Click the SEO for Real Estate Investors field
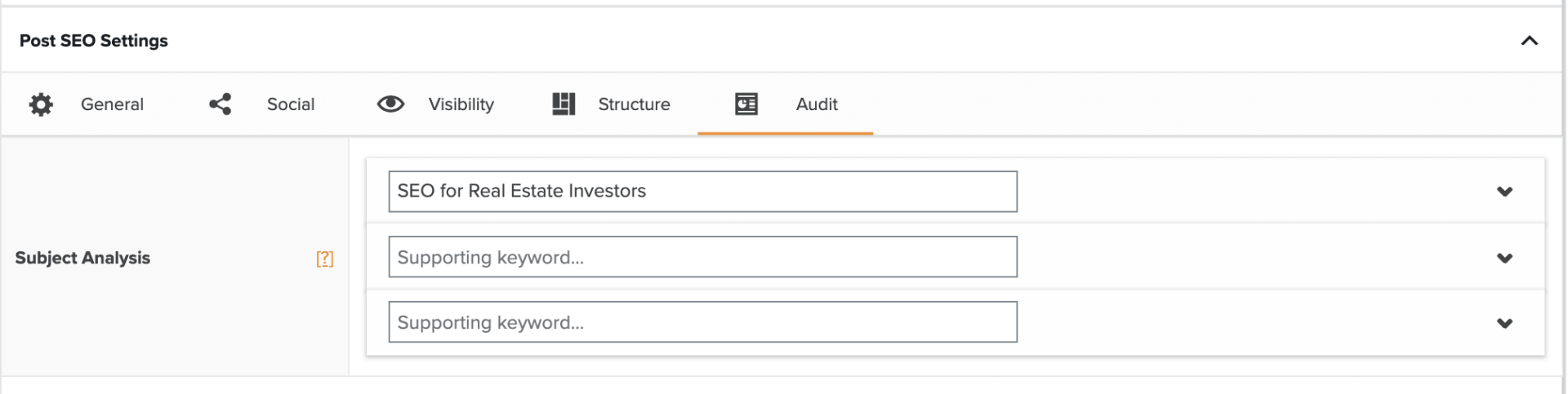 coord(702,192)
